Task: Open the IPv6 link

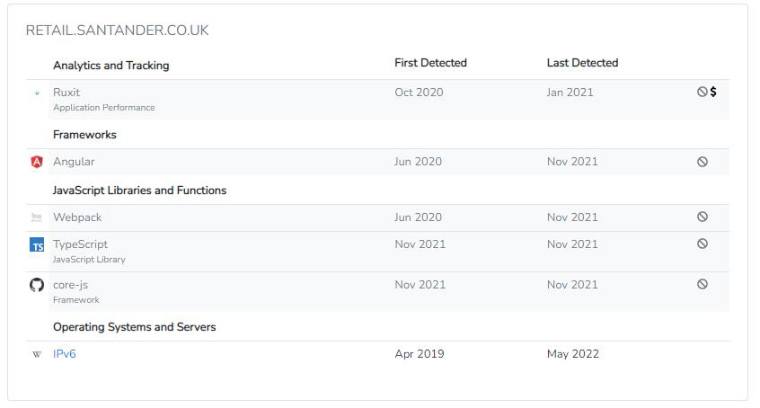Action: [x=64, y=354]
